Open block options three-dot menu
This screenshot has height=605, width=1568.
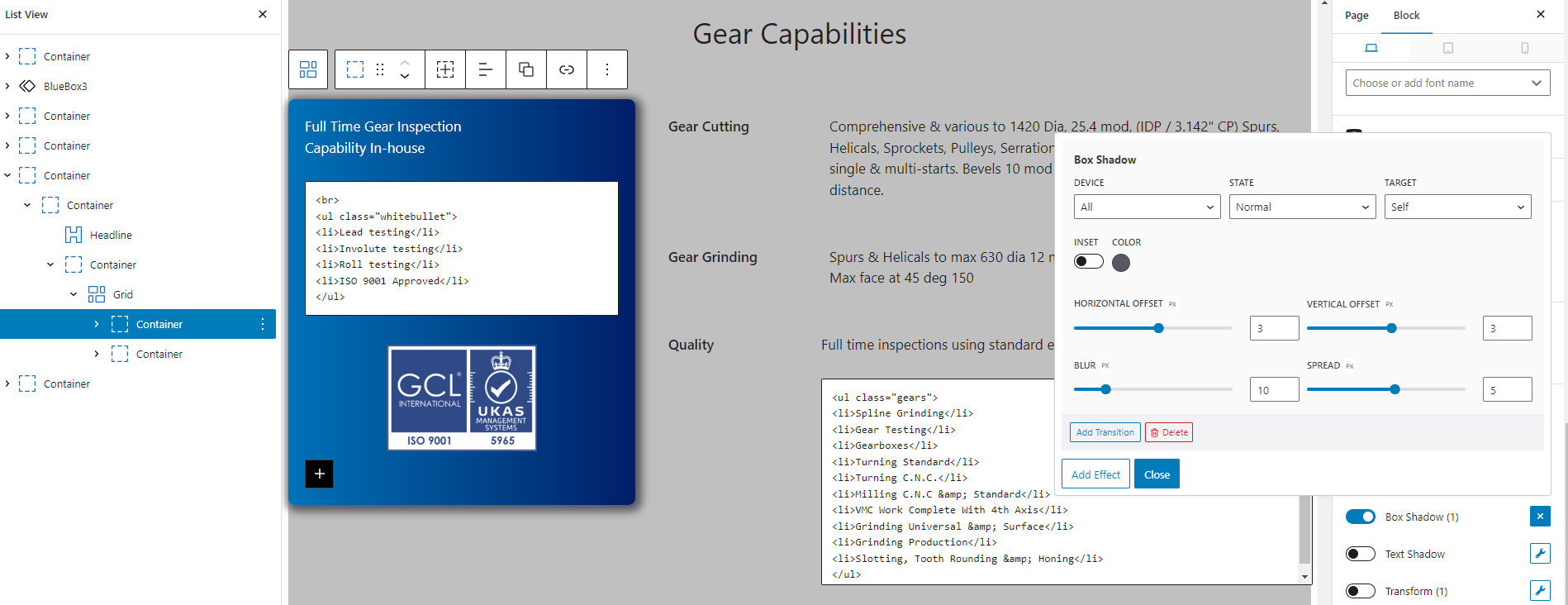tap(607, 69)
